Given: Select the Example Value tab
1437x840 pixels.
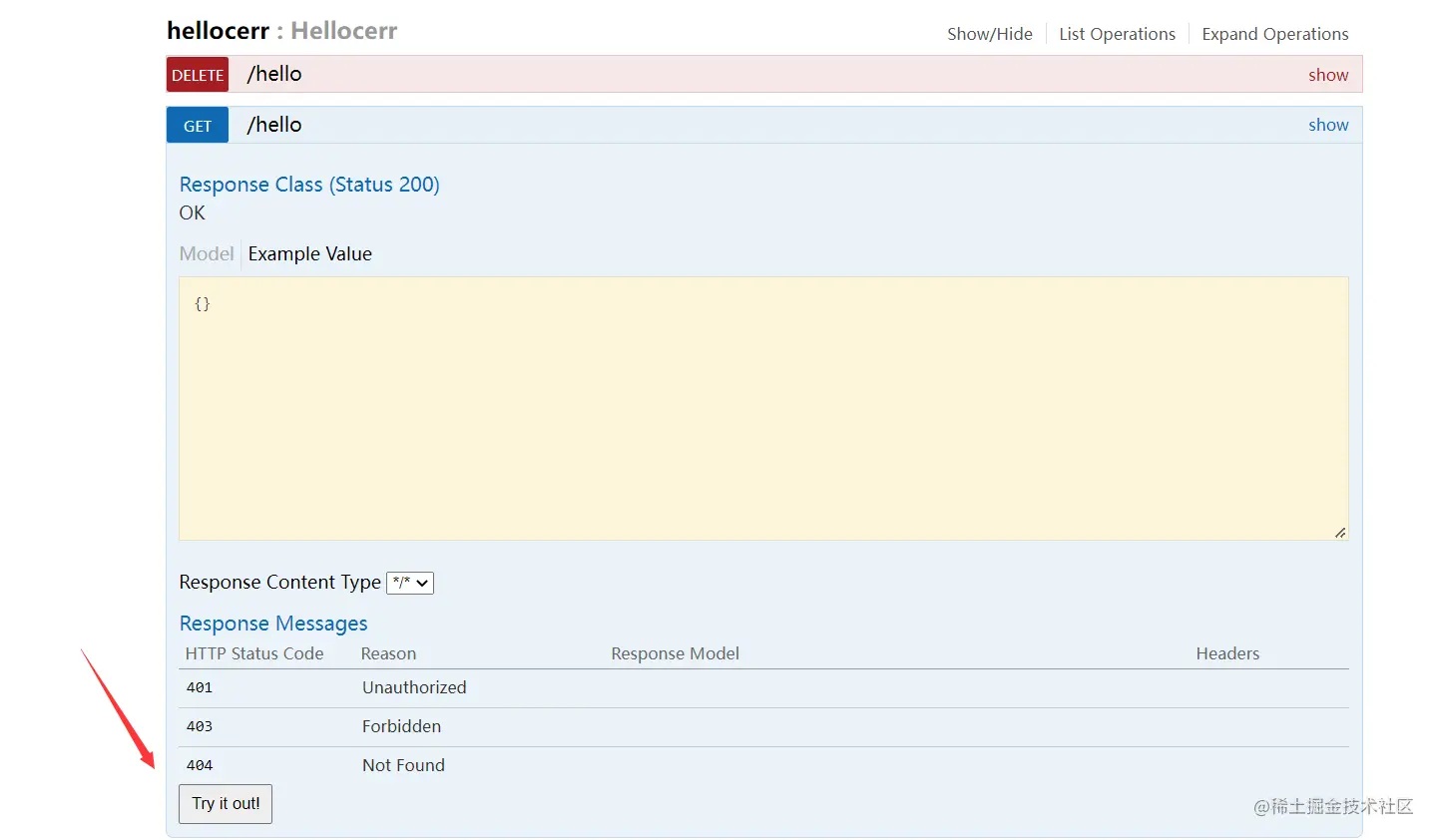Looking at the screenshot, I should [310, 253].
